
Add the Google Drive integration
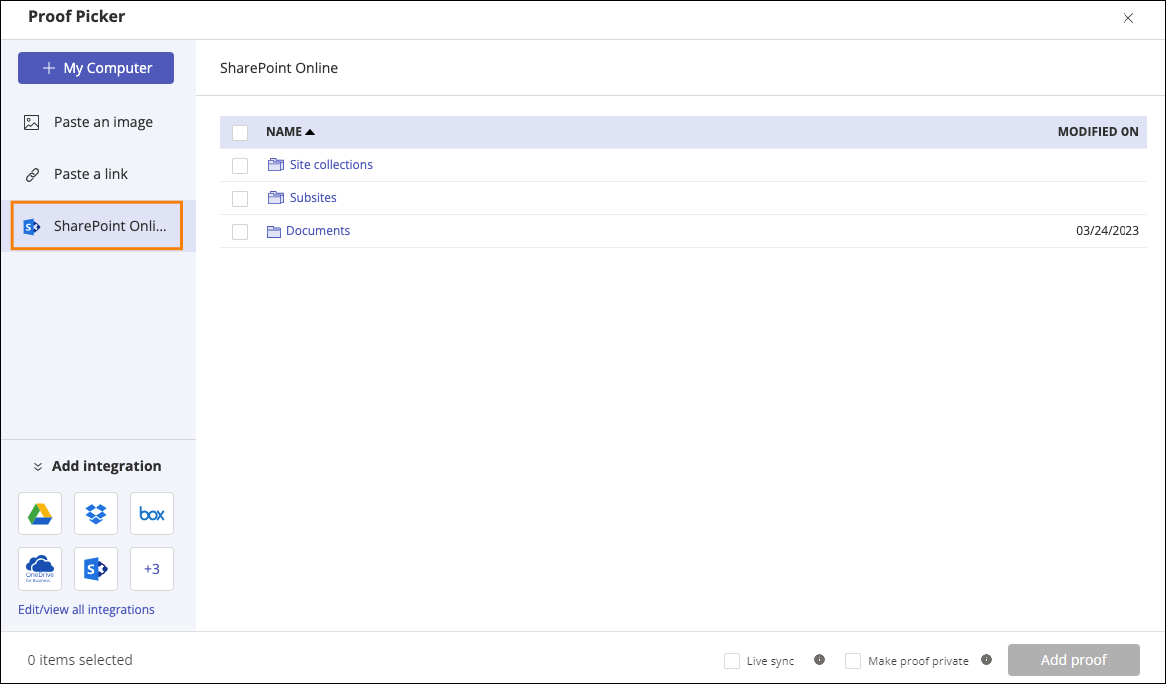40,514
